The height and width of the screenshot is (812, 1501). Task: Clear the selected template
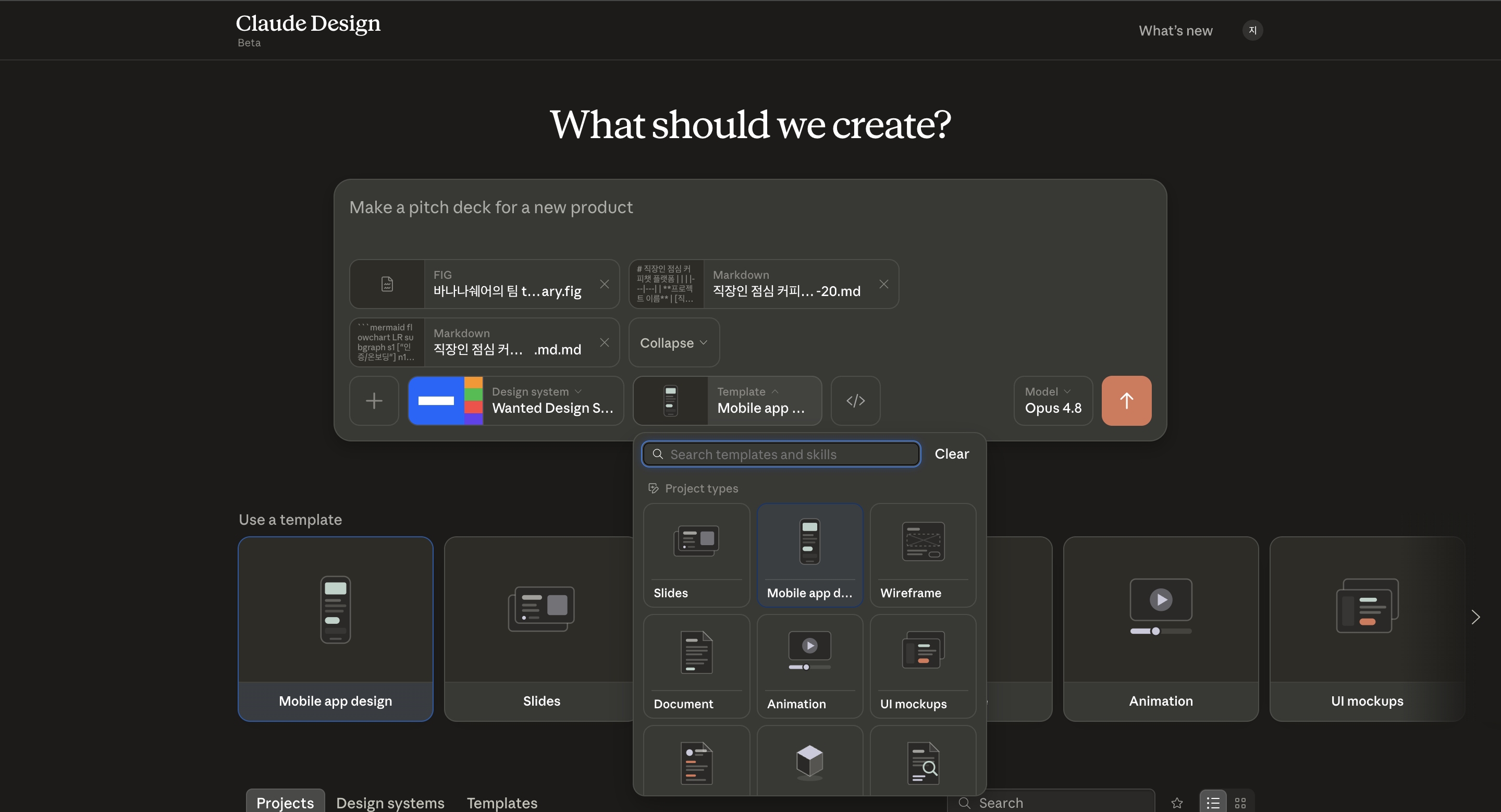point(952,454)
